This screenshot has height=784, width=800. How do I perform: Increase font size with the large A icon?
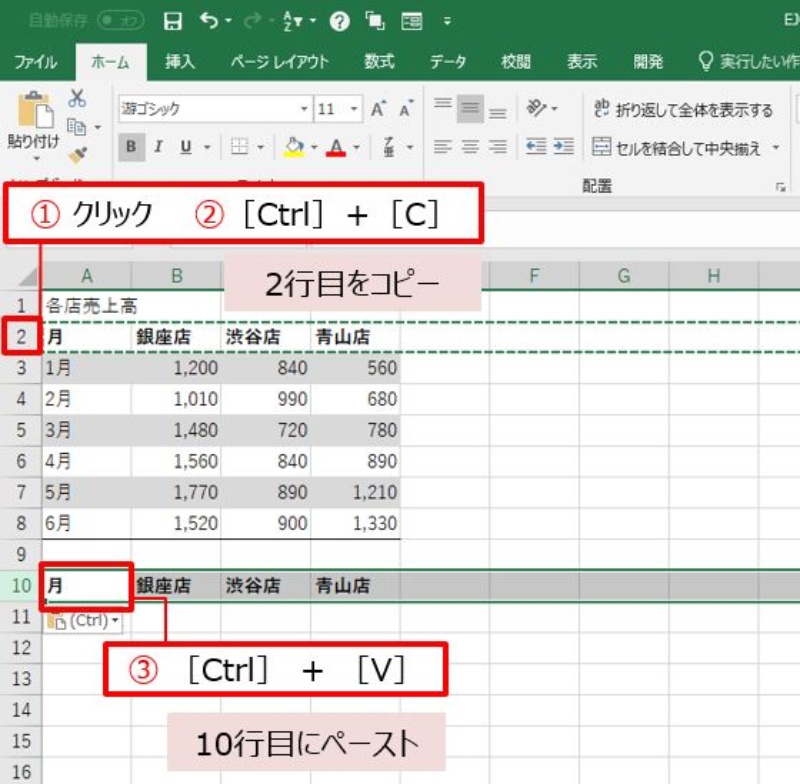tap(378, 109)
